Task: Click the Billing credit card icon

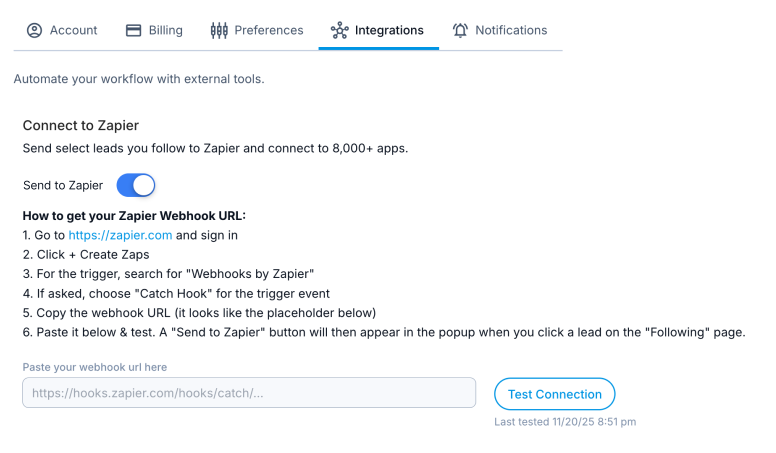Action: point(133,30)
